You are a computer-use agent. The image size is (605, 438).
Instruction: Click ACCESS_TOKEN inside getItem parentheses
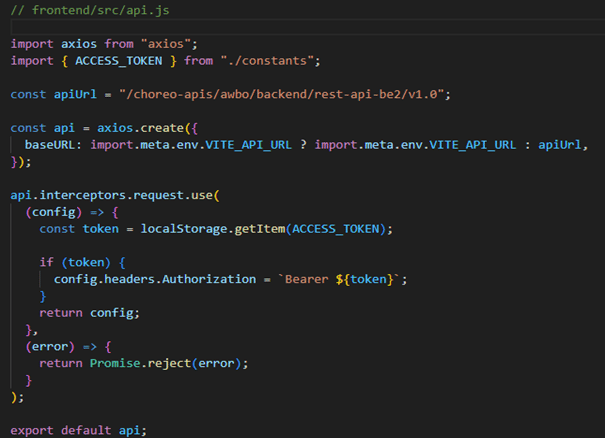(336, 229)
